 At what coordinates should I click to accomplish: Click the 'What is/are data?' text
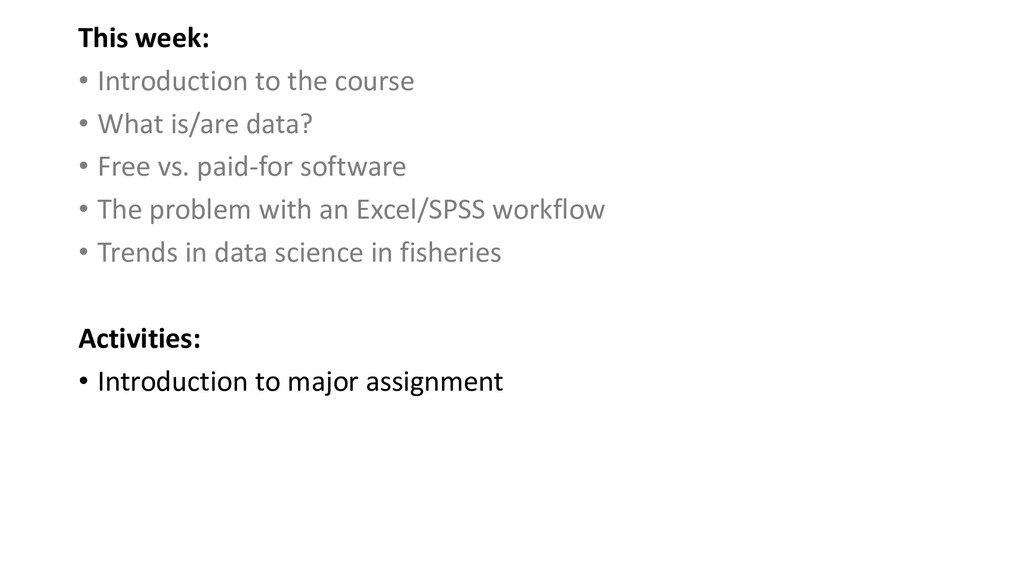pyautogui.click(x=205, y=124)
